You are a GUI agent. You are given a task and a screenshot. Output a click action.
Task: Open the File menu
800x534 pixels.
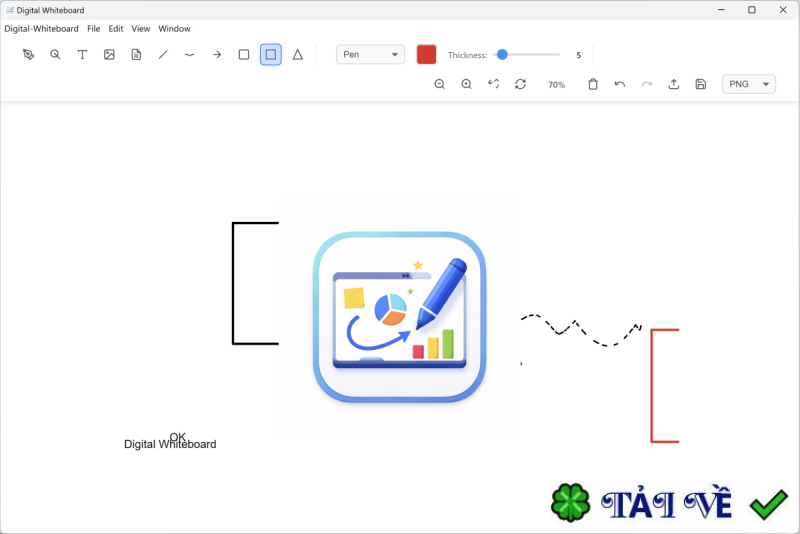pyautogui.click(x=93, y=29)
